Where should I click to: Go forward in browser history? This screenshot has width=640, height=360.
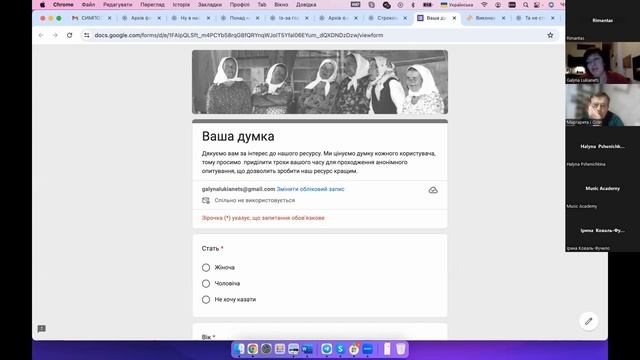(55, 36)
